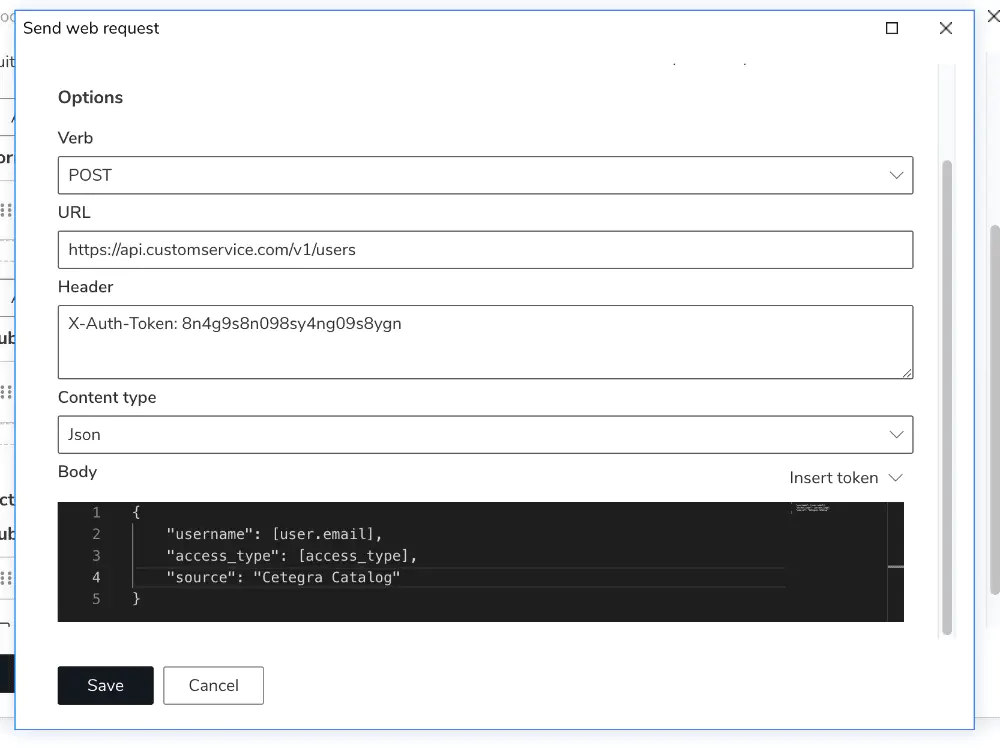Viewport: 1000px width, 748px height.
Task: Click the maximize icon in the dialog title bar
Action: tap(891, 28)
